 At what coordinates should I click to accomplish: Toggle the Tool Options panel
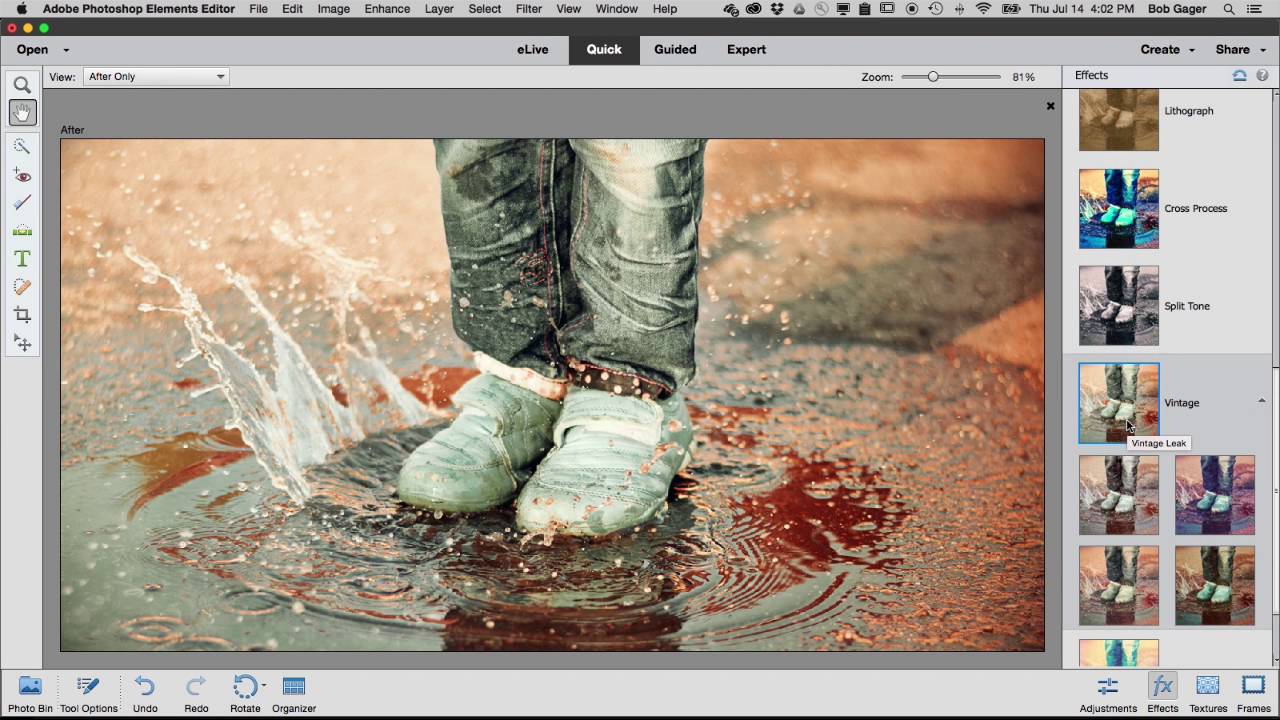pos(88,693)
